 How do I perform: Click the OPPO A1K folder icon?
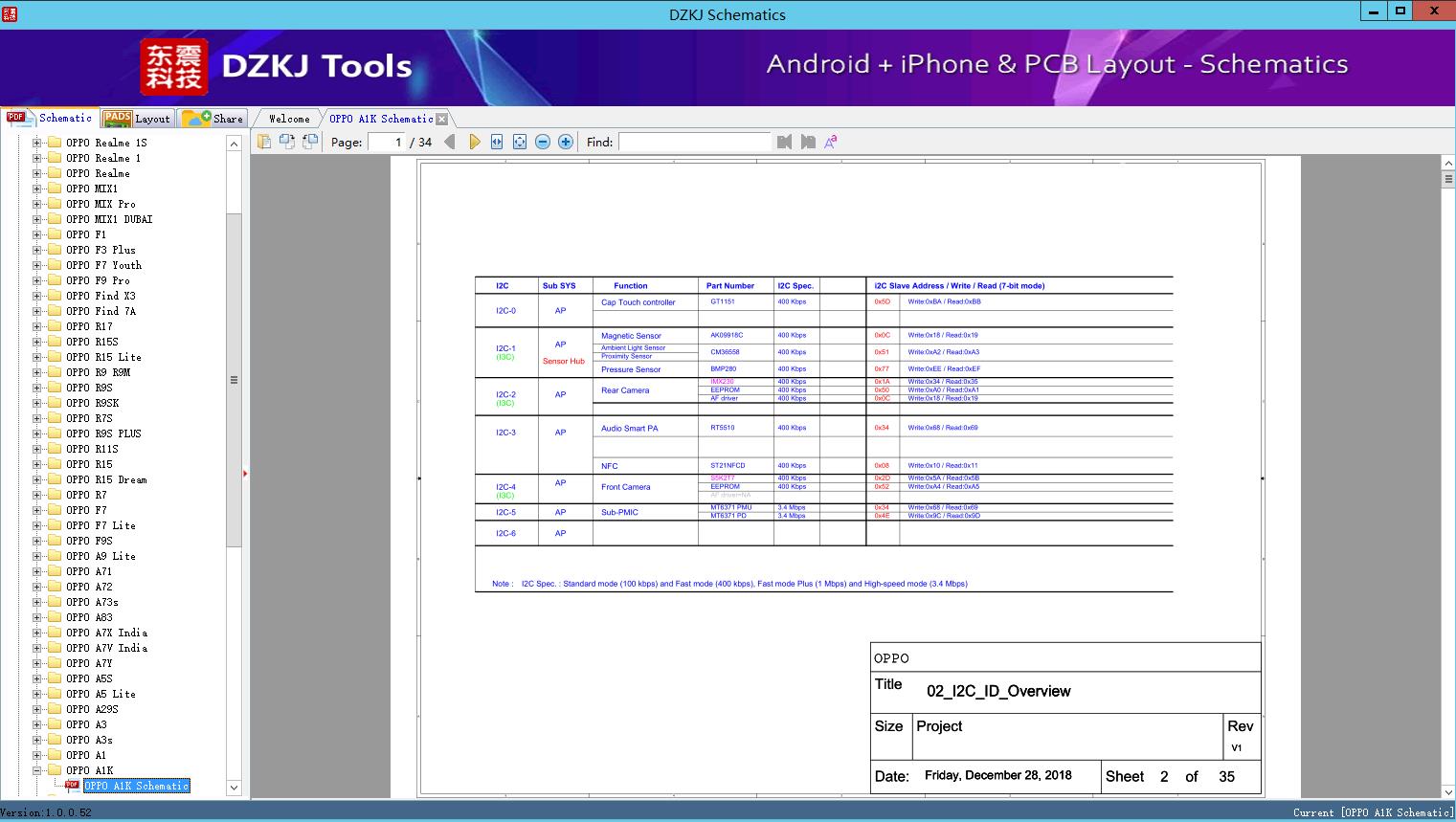[55, 770]
